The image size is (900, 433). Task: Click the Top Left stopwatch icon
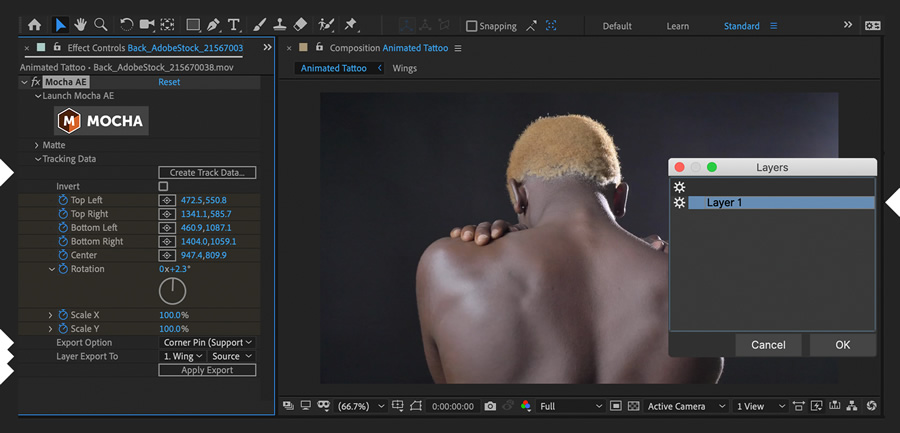pos(63,201)
